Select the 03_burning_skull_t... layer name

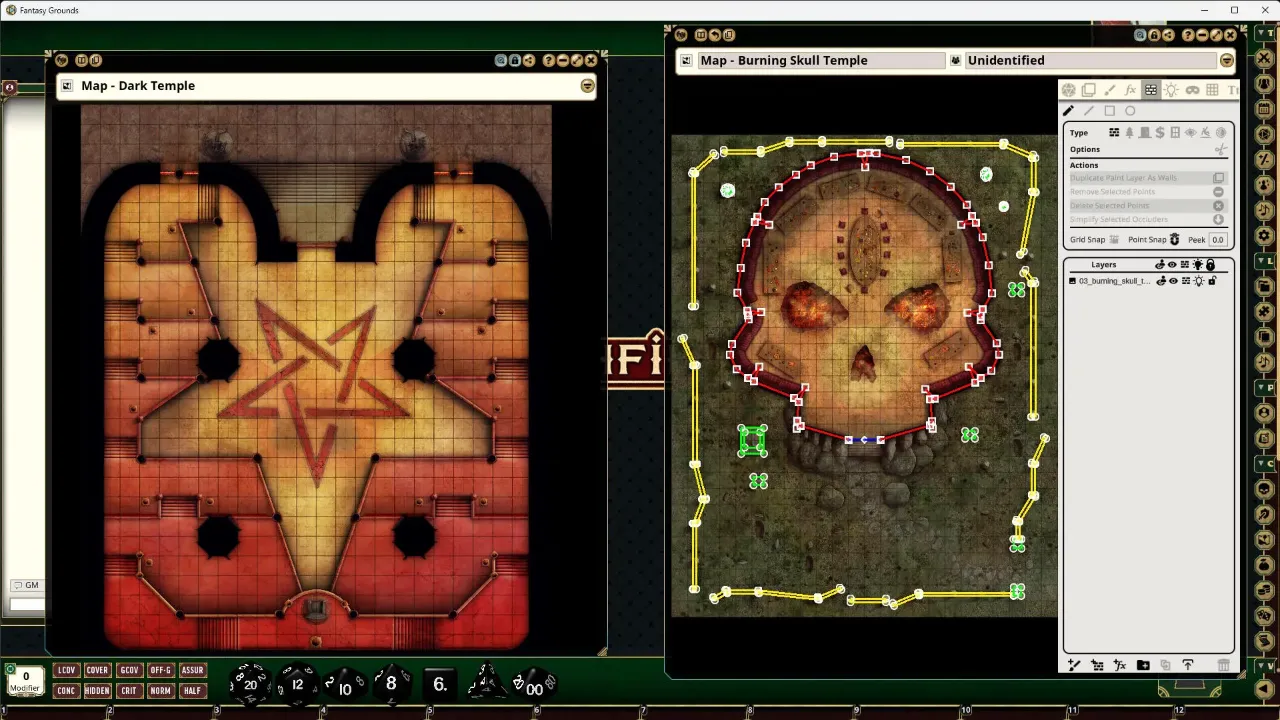[x=1115, y=281]
